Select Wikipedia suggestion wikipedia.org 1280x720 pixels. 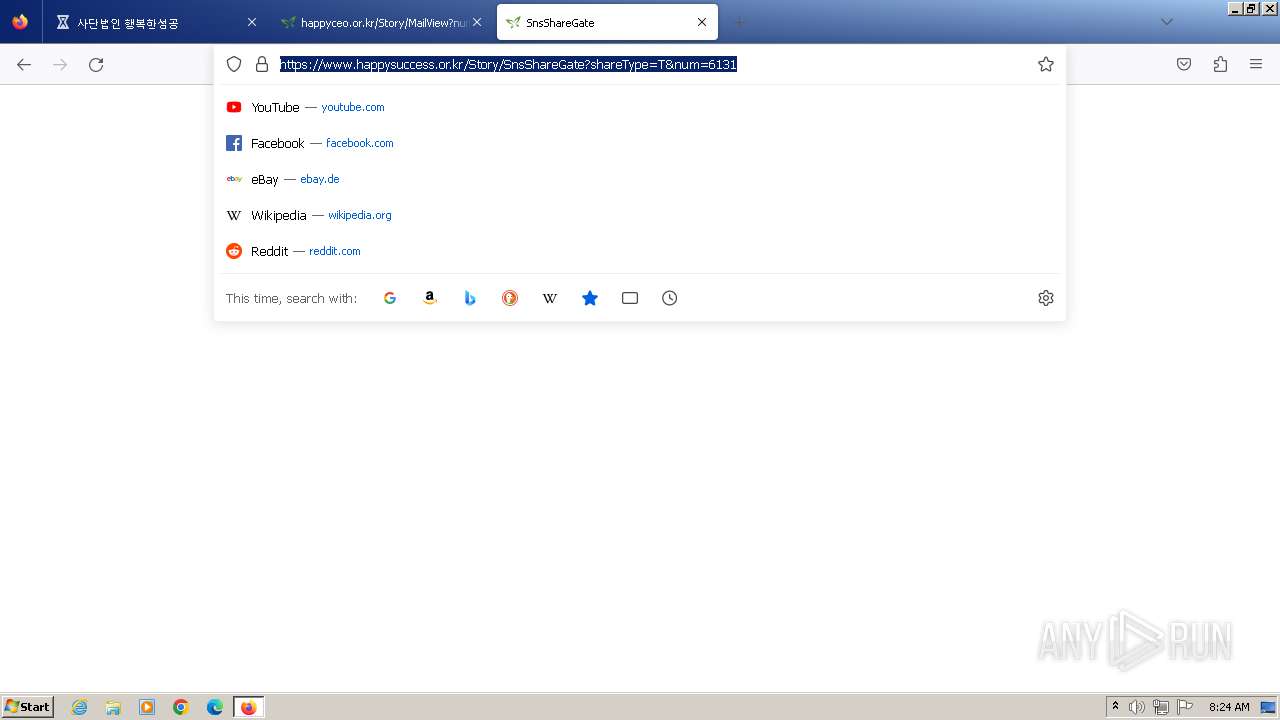640,215
